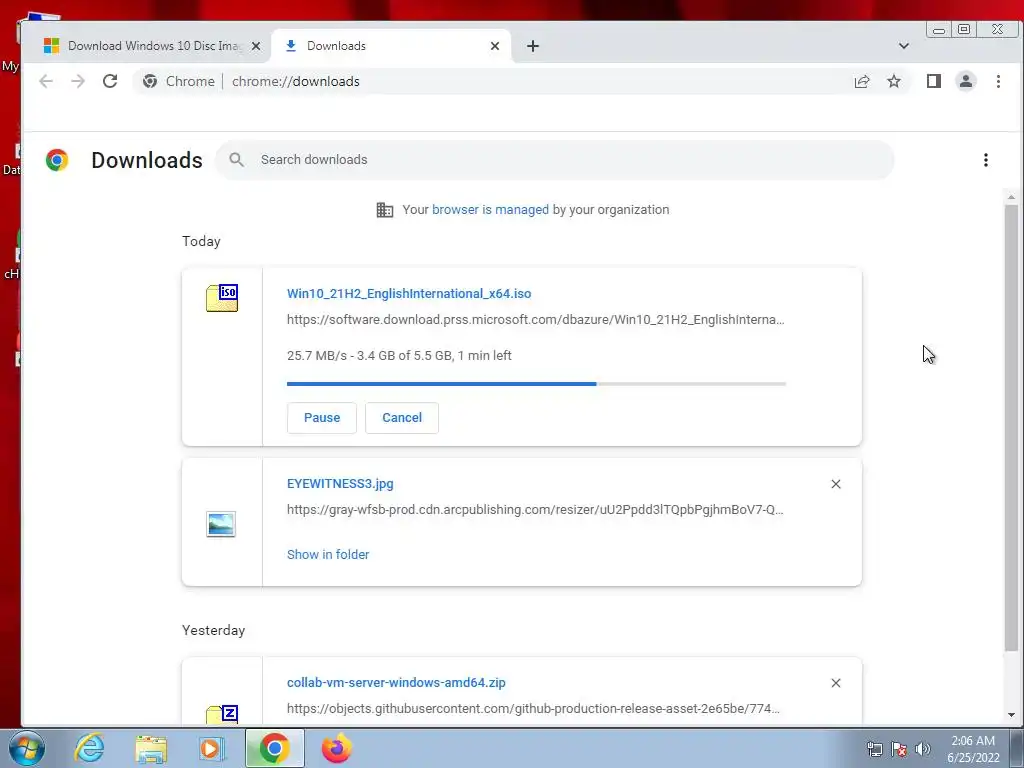Click the Chrome site info icon in address bar
This screenshot has height=768, width=1024.
[x=150, y=81]
